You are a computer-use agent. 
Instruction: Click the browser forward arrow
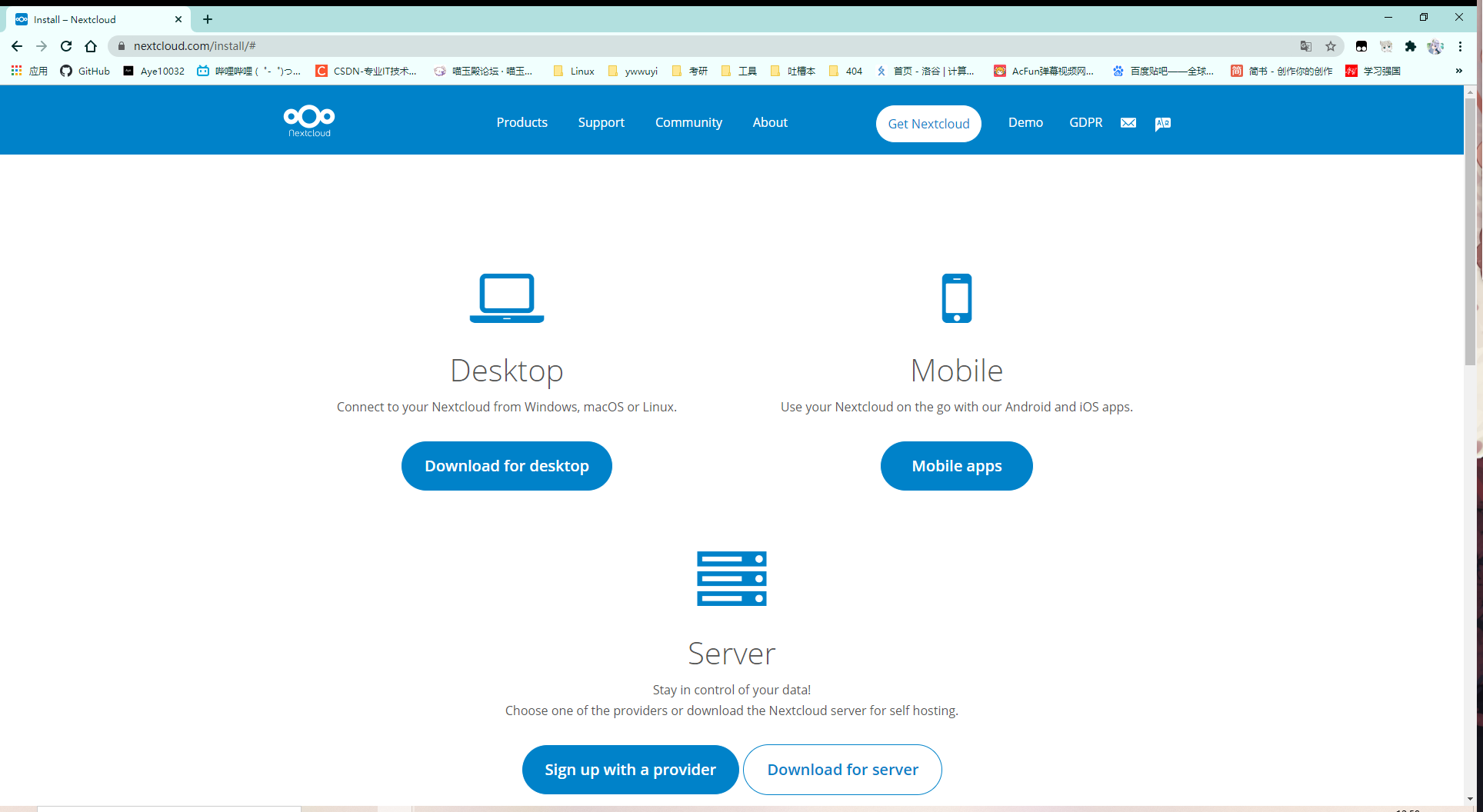click(x=42, y=46)
